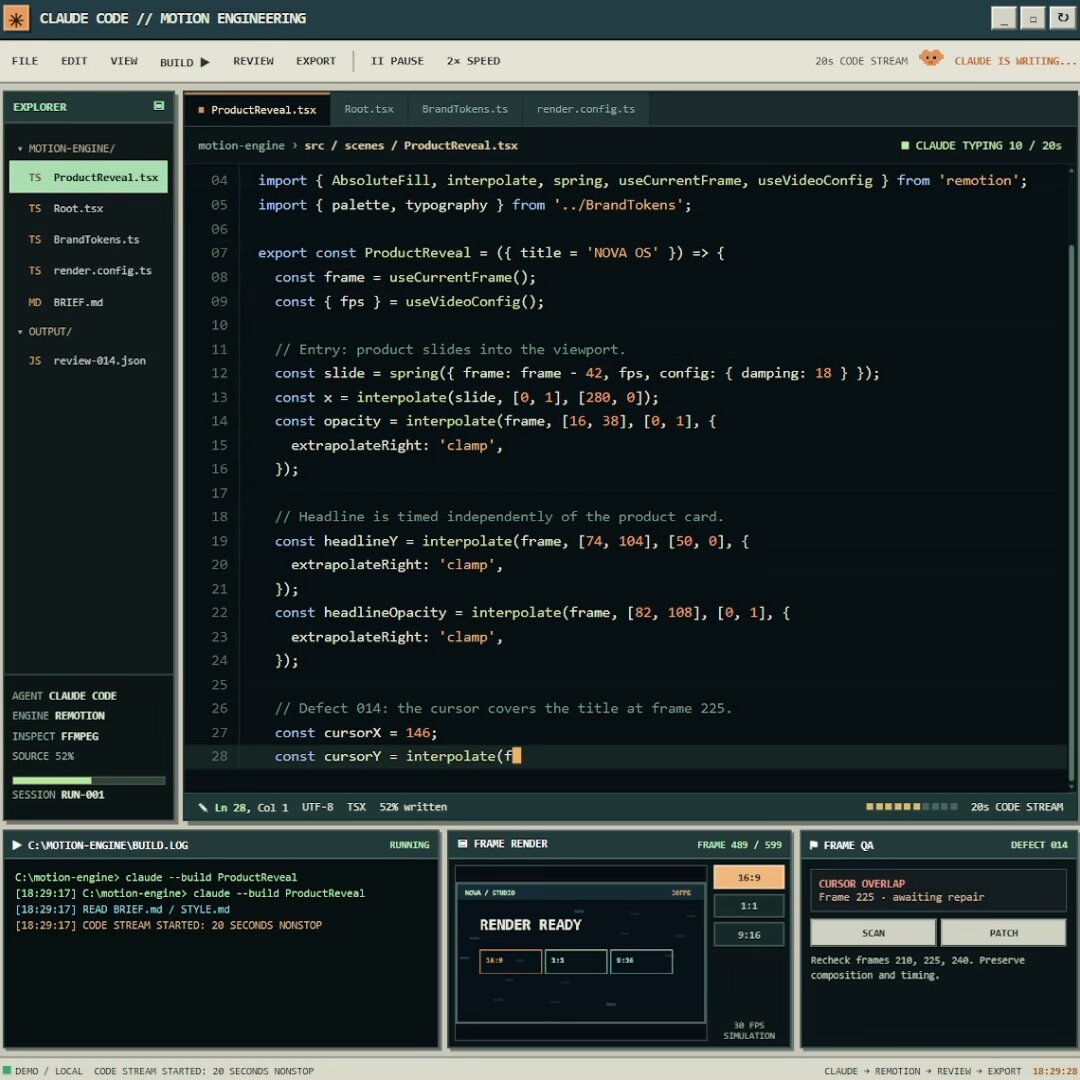
Task: Click the Explorer panel collapse icon
Action: tap(159, 106)
